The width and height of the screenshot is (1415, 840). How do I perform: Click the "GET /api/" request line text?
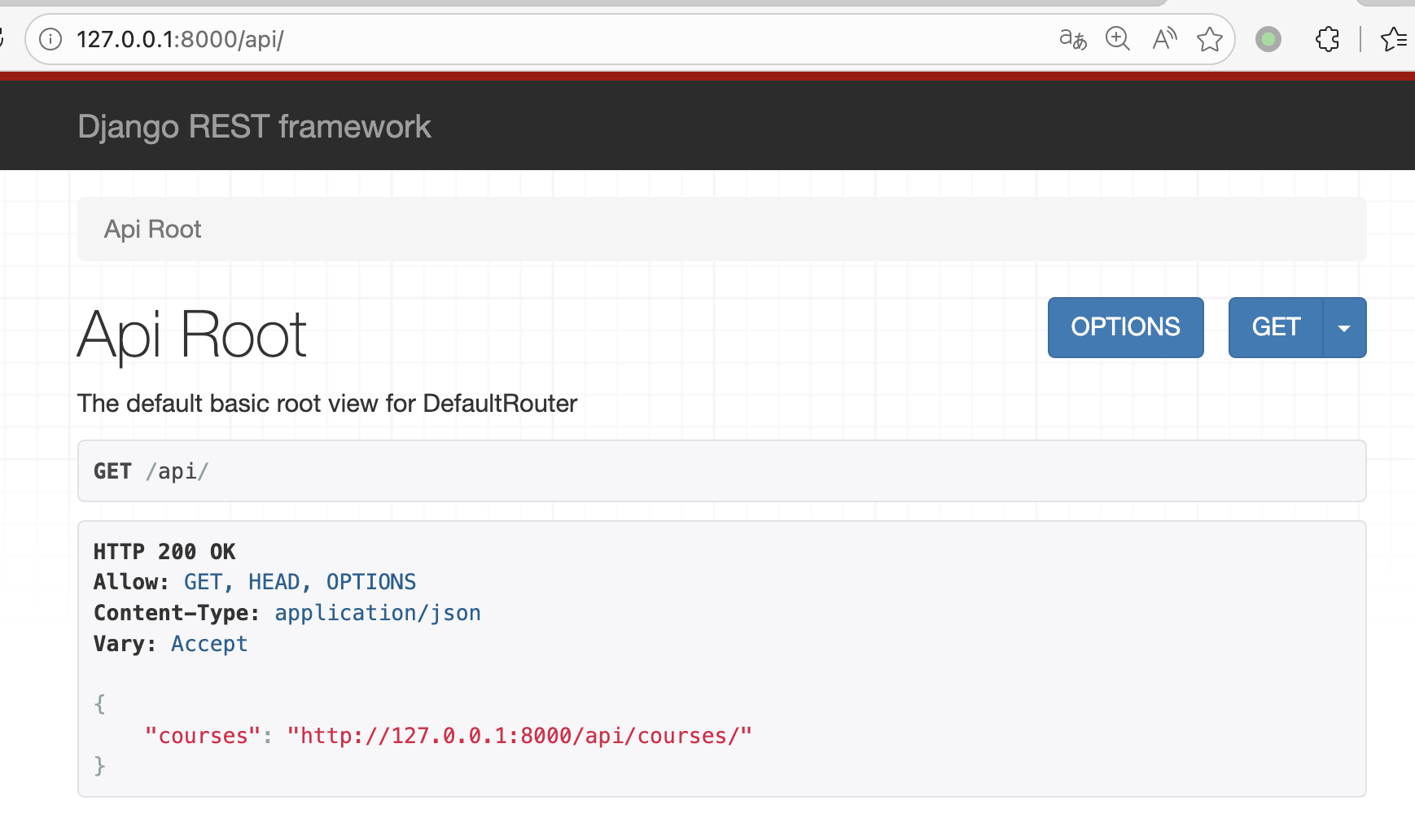151,471
